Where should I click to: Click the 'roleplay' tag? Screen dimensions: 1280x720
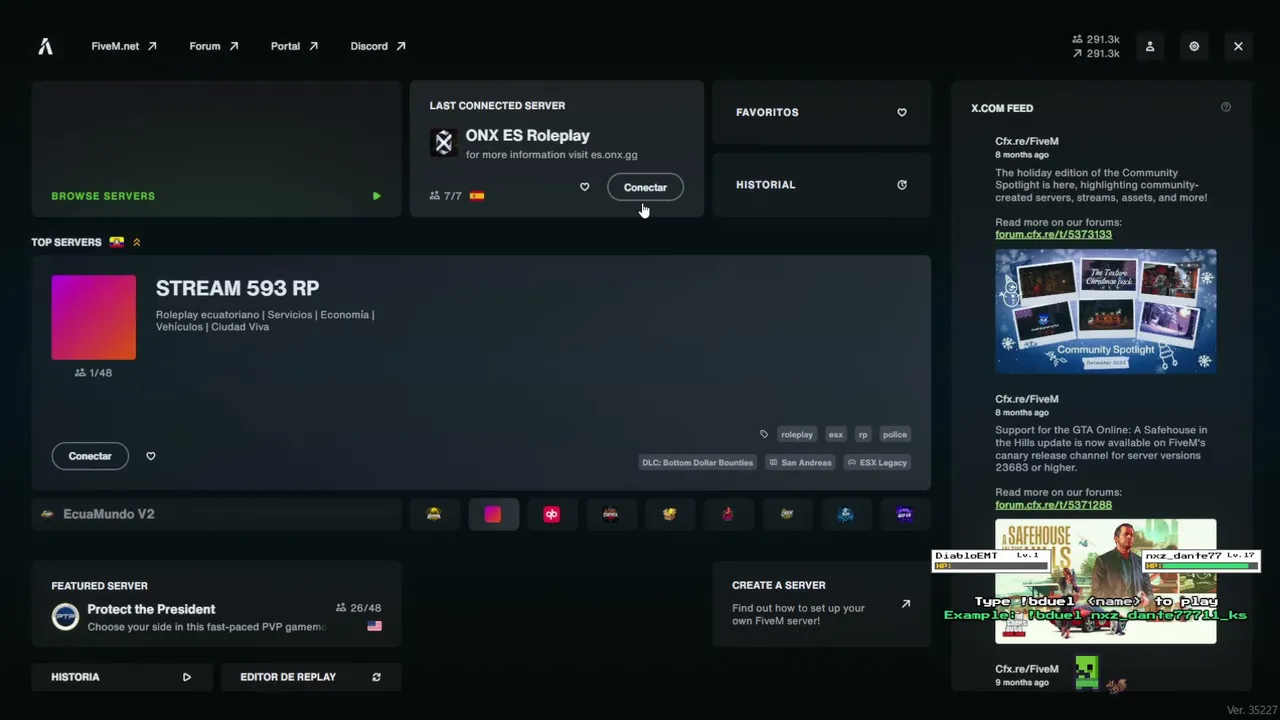point(797,435)
